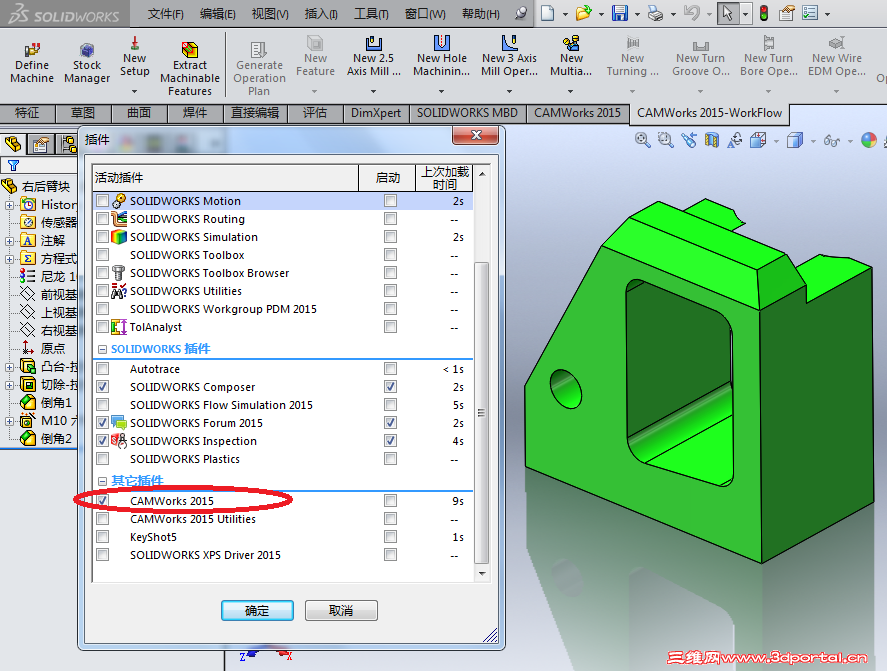
Task: Select the 原点 origin tree item
Action: click(x=44, y=349)
